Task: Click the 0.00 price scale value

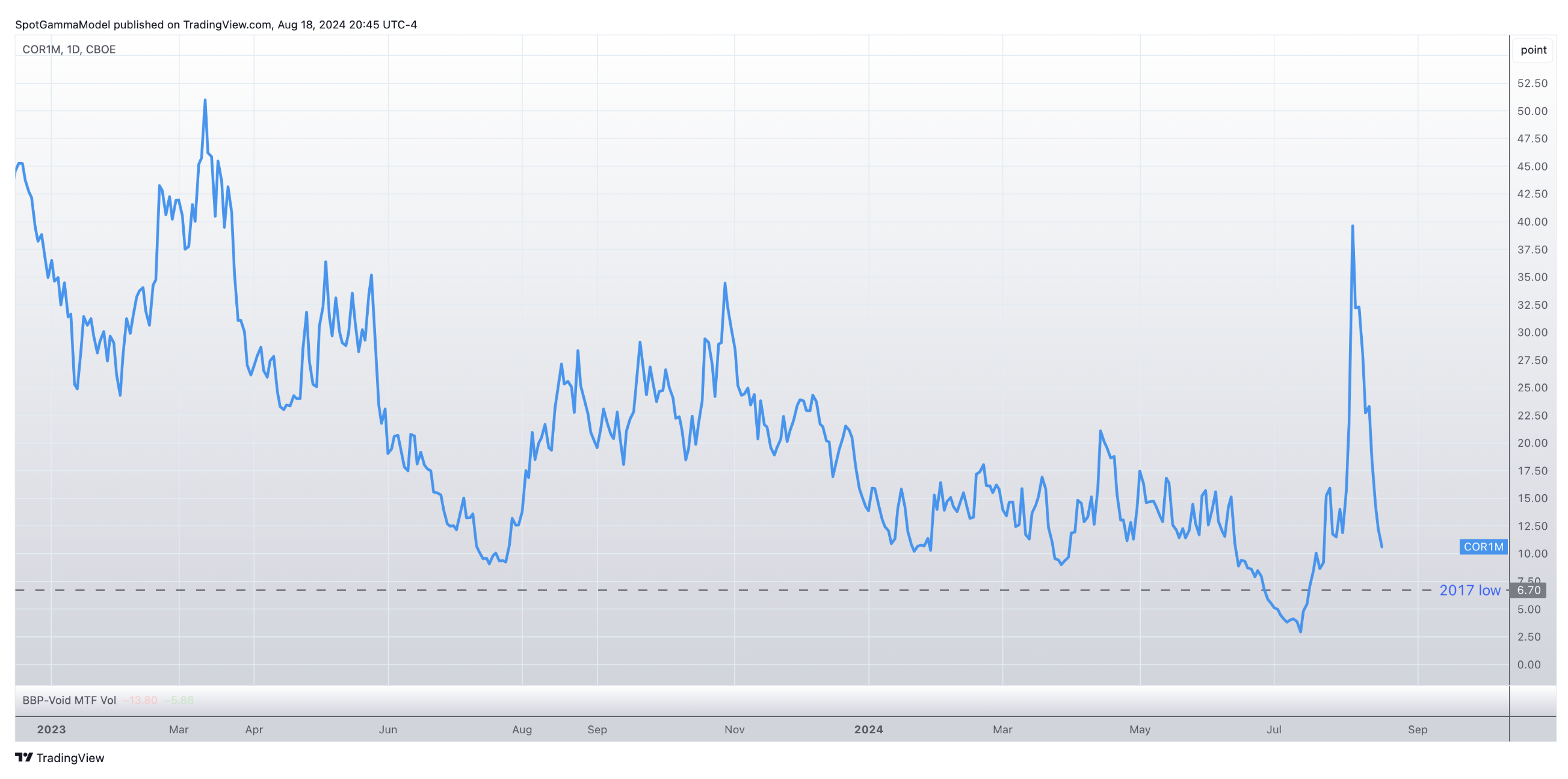Action: tap(1528, 665)
